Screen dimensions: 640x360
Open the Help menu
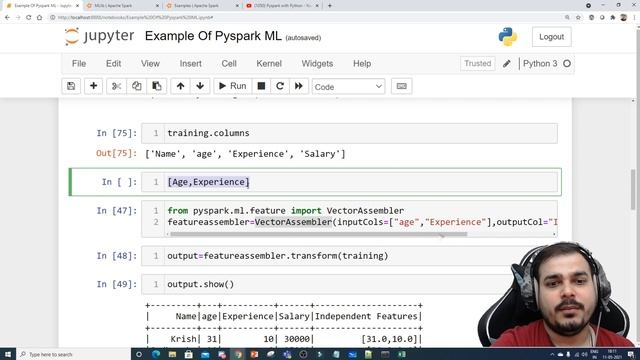[x=362, y=64]
